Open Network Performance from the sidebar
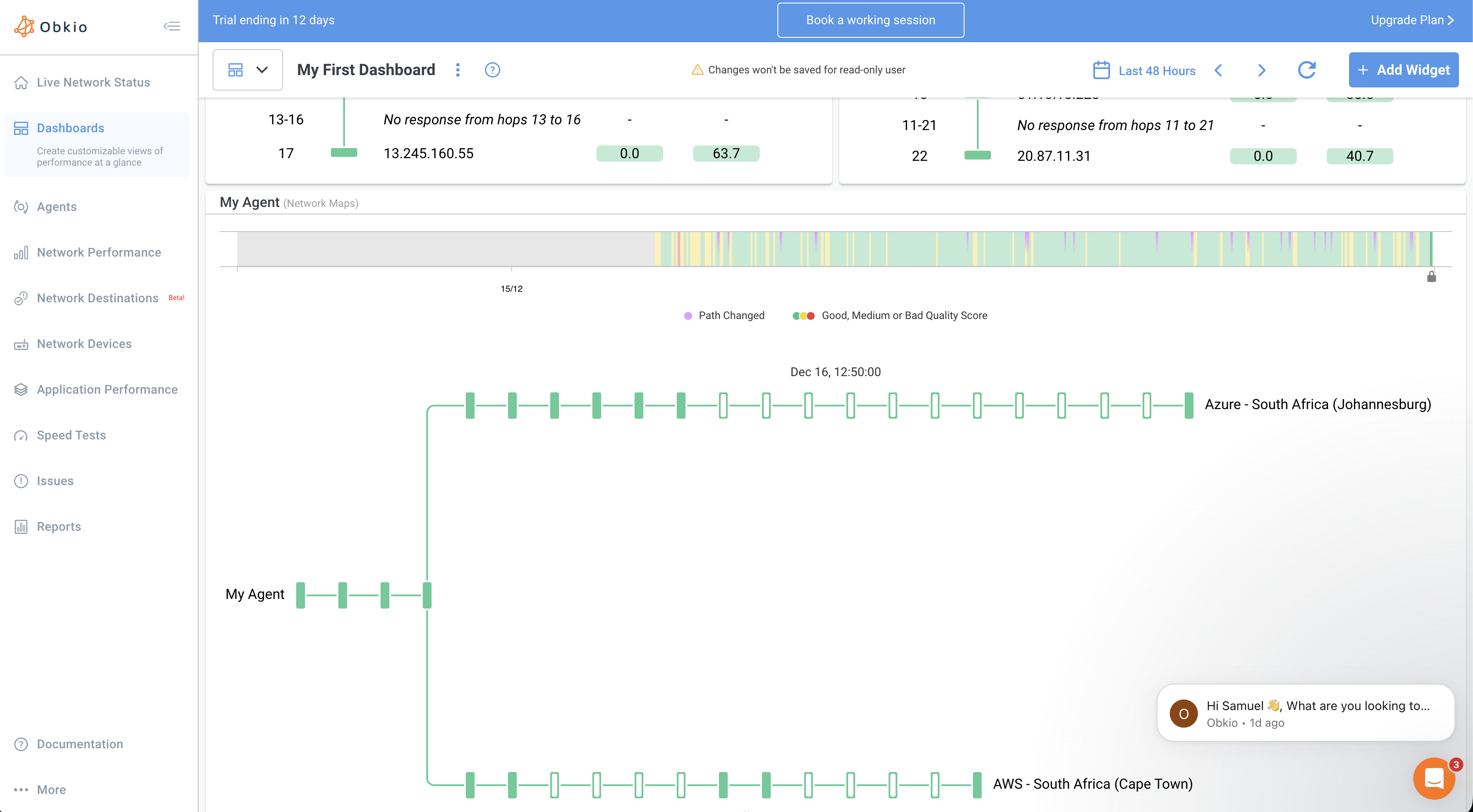This screenshot has width=1473, height=812. coord(98,252)
